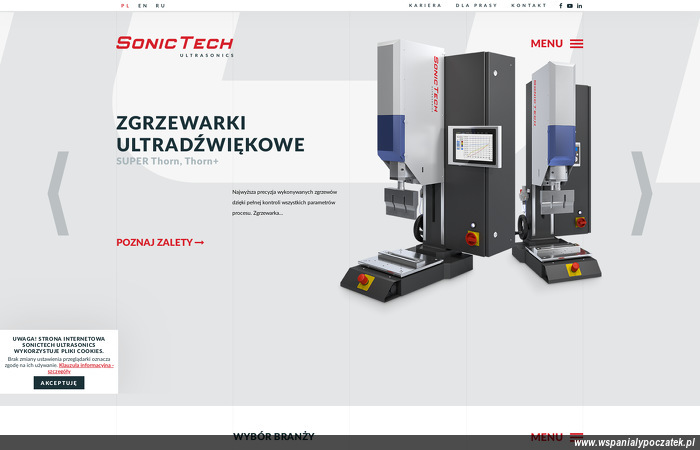Follow the POZNAJ ZALETY link

160,242
